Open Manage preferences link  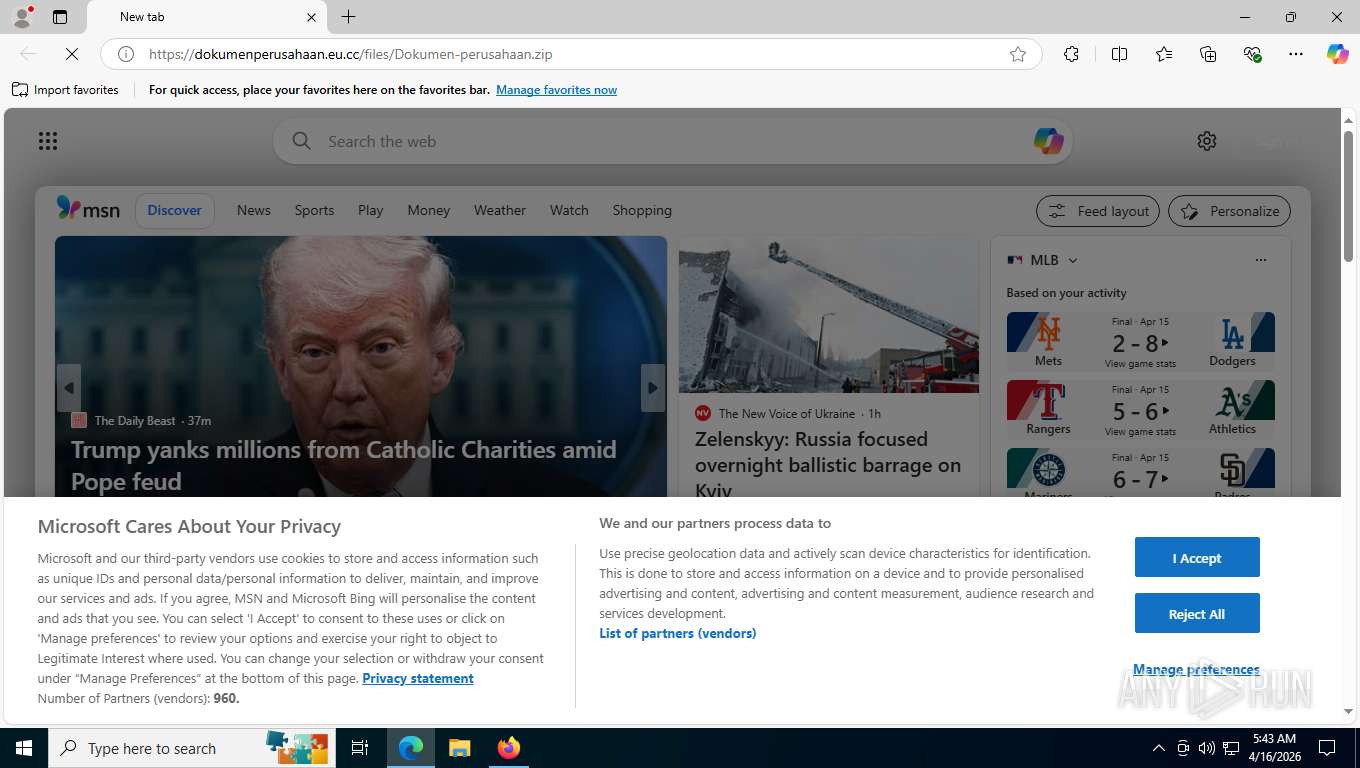click(1196, 669)
